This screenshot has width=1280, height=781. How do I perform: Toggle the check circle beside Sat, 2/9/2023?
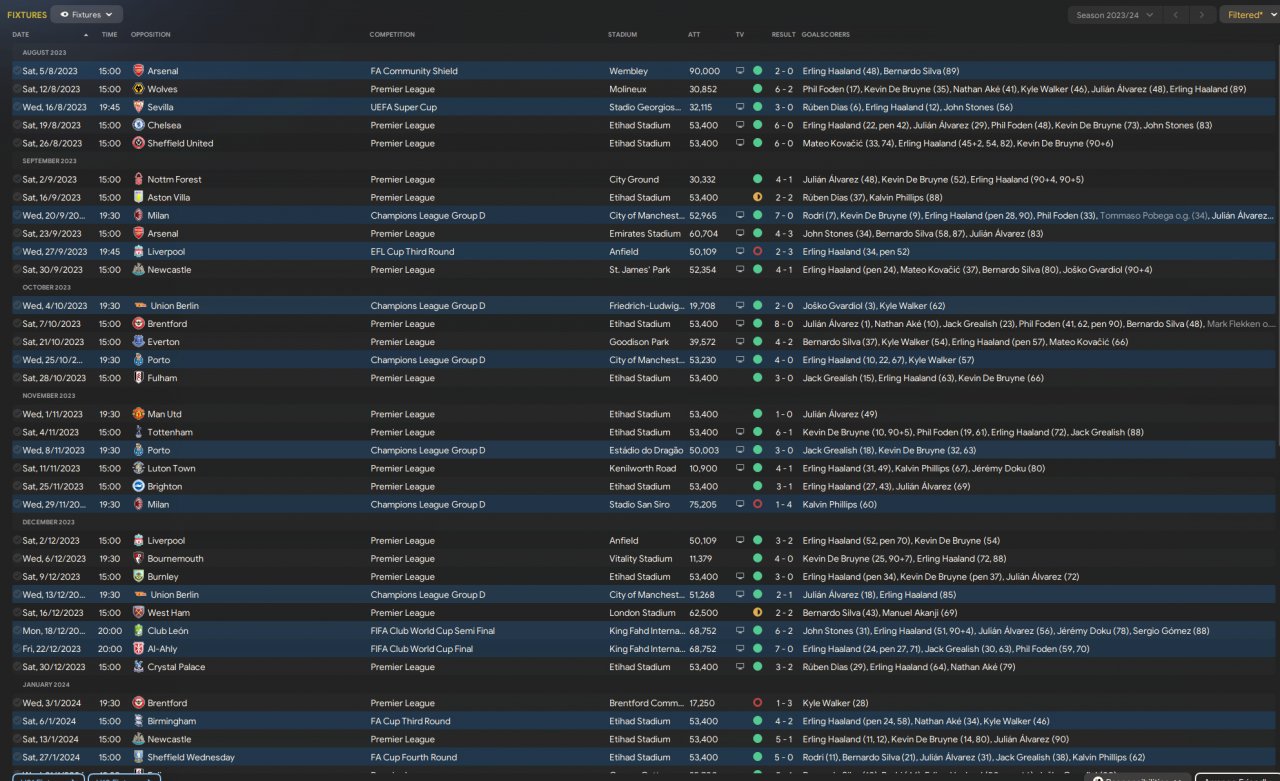17,179
